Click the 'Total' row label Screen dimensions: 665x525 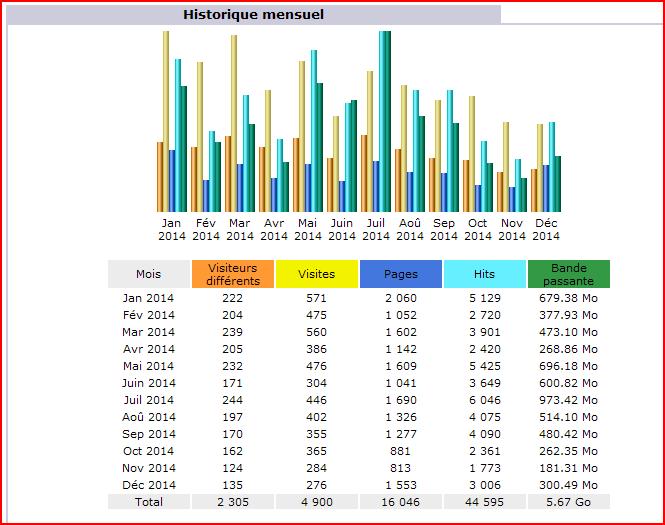point(149,502)
